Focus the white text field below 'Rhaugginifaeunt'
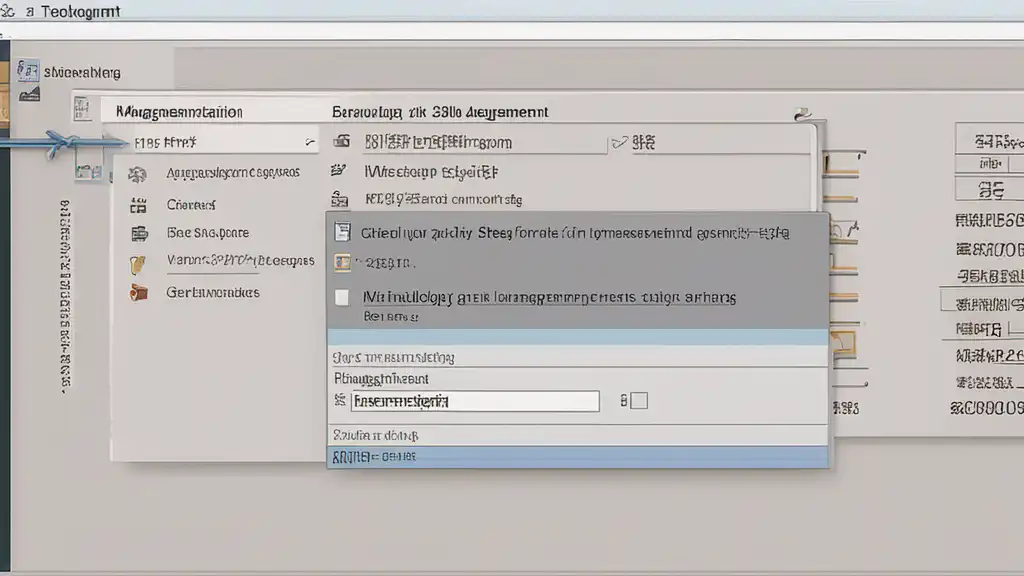Viewport: 1024px width, 576px height. tap(475, 401)
